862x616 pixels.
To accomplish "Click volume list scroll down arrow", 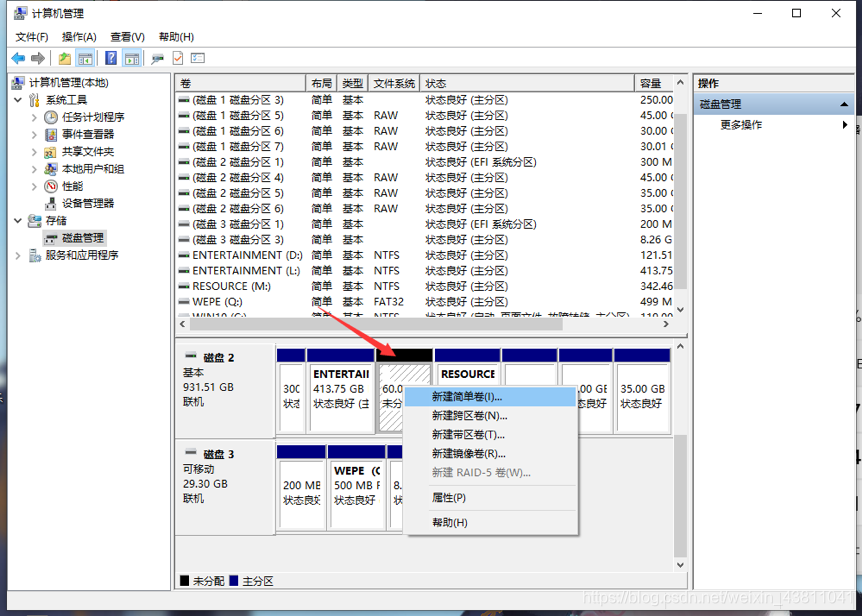I will pyautogui.click(x=680, y=310).
